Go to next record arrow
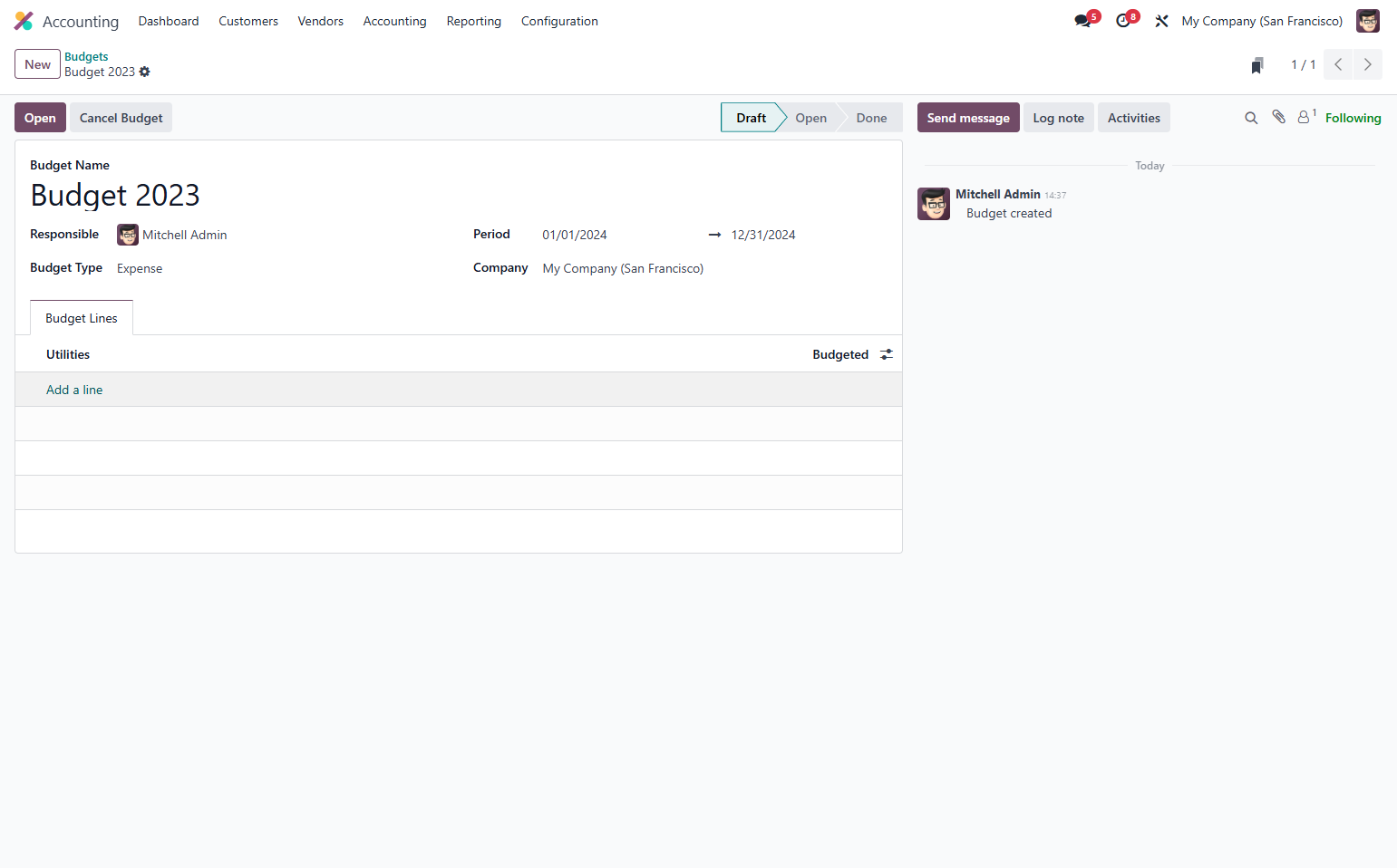The height and width of the screenshot is (868, 1397). pos(1368,64)
